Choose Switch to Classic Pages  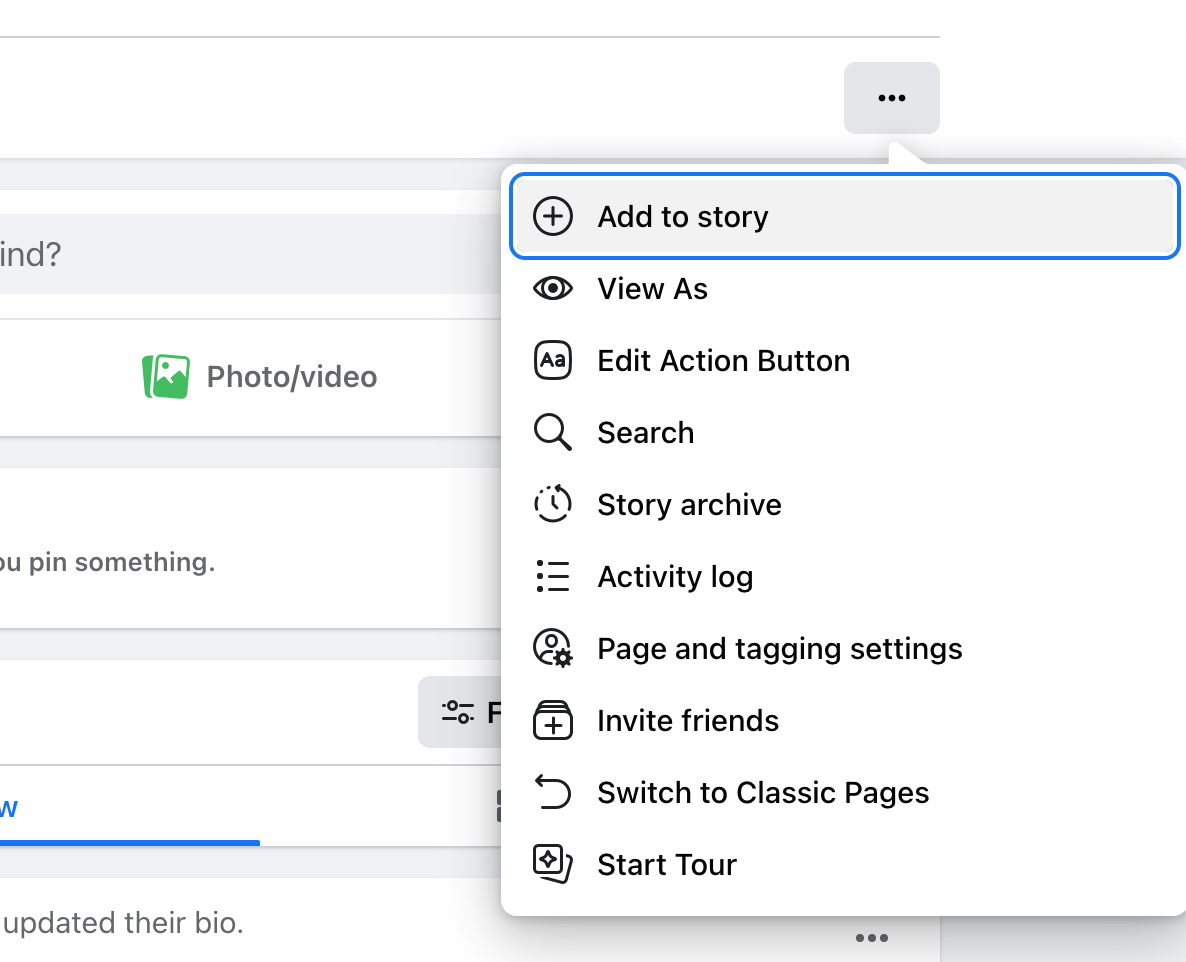tap(763, 793)
